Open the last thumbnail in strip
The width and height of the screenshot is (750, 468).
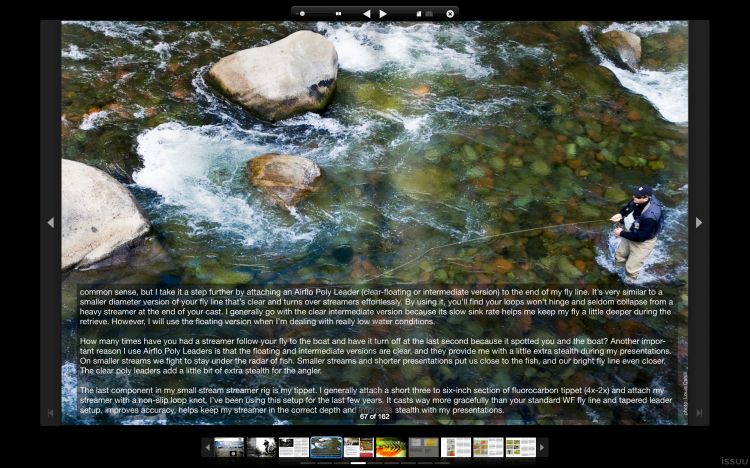point(520,447)
